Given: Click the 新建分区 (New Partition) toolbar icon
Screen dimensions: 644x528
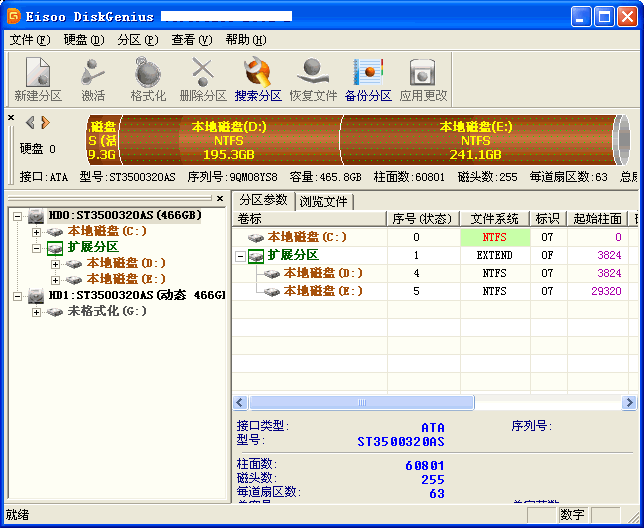Looking at the screenshot, I should coord(38,79).
